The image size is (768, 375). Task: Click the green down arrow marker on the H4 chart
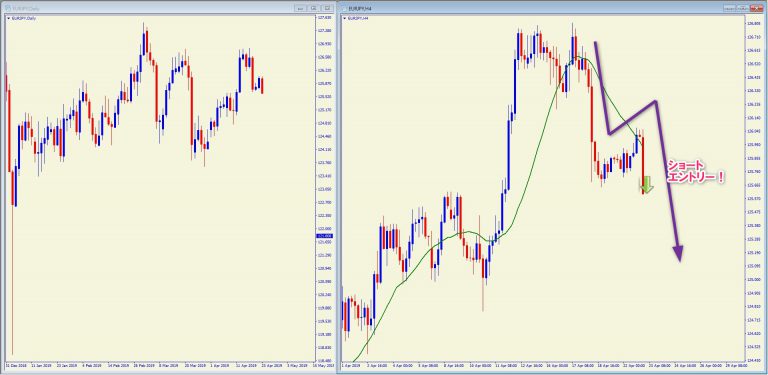[647, 185]
